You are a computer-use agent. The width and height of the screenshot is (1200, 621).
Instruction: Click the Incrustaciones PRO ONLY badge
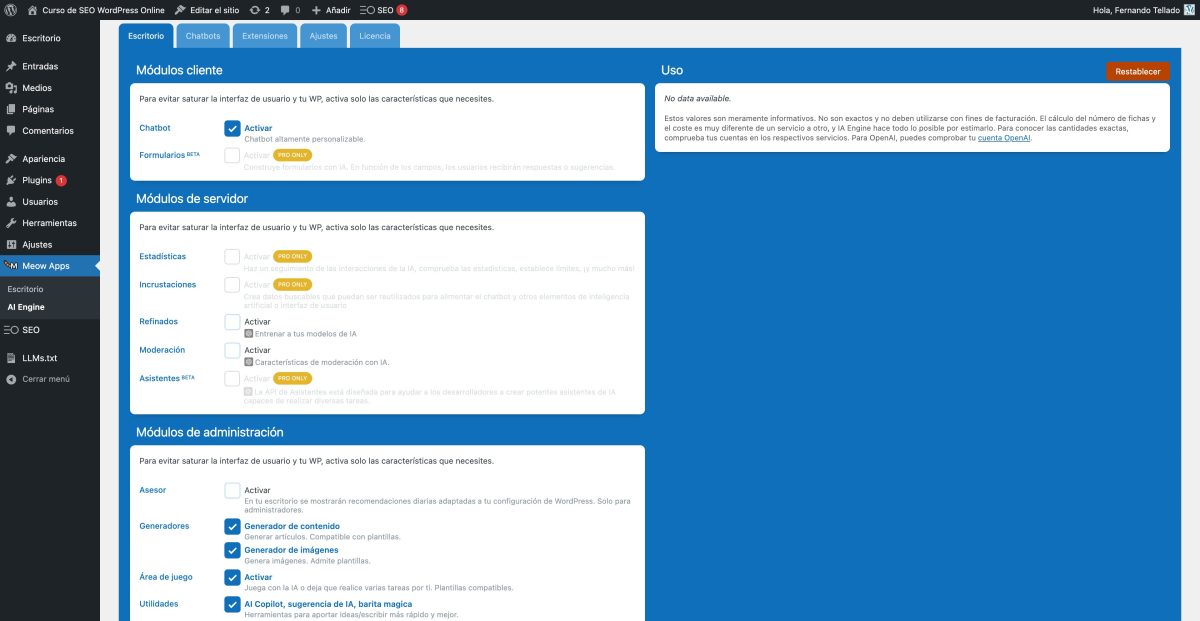(292, 284)
